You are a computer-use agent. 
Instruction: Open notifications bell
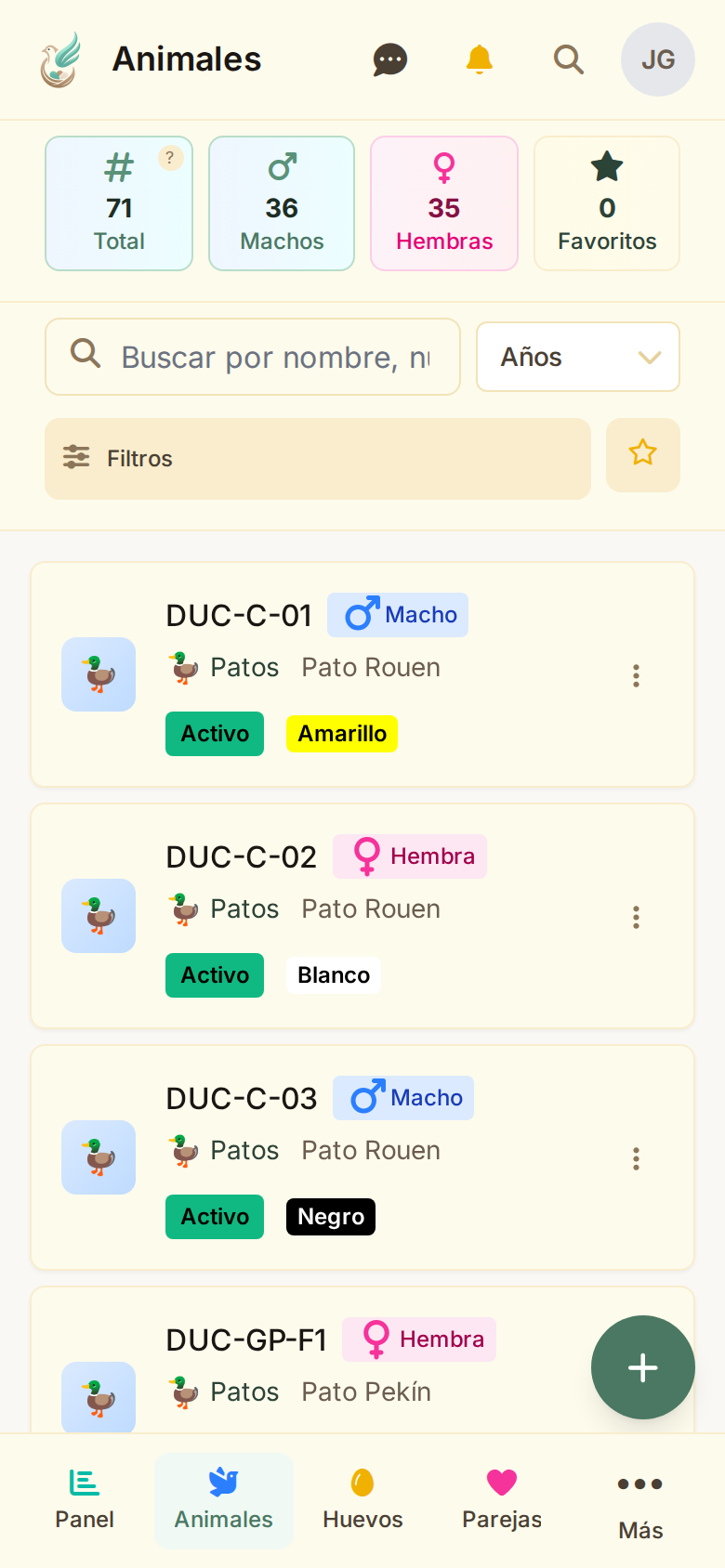pyautogui.click(x=479, y=59)
